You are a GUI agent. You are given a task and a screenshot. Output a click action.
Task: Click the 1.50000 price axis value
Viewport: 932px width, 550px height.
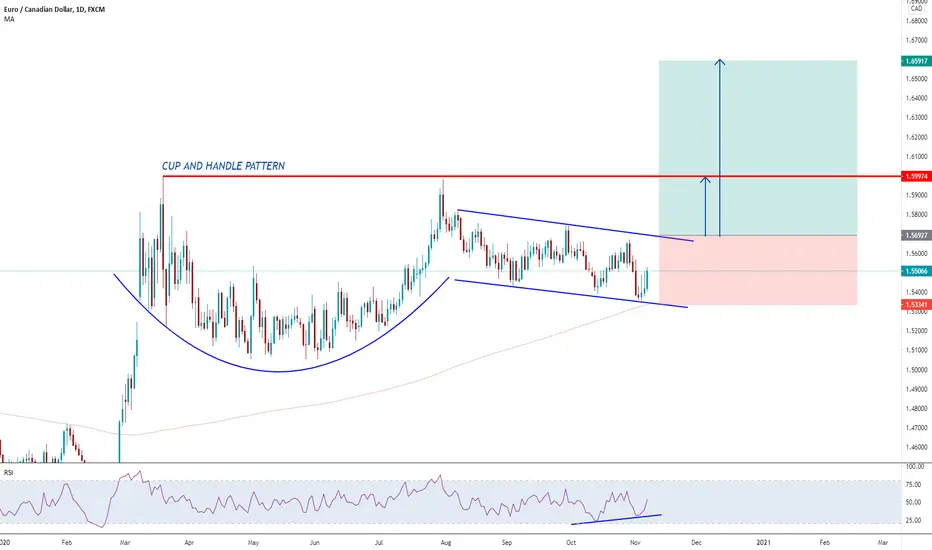917,370
